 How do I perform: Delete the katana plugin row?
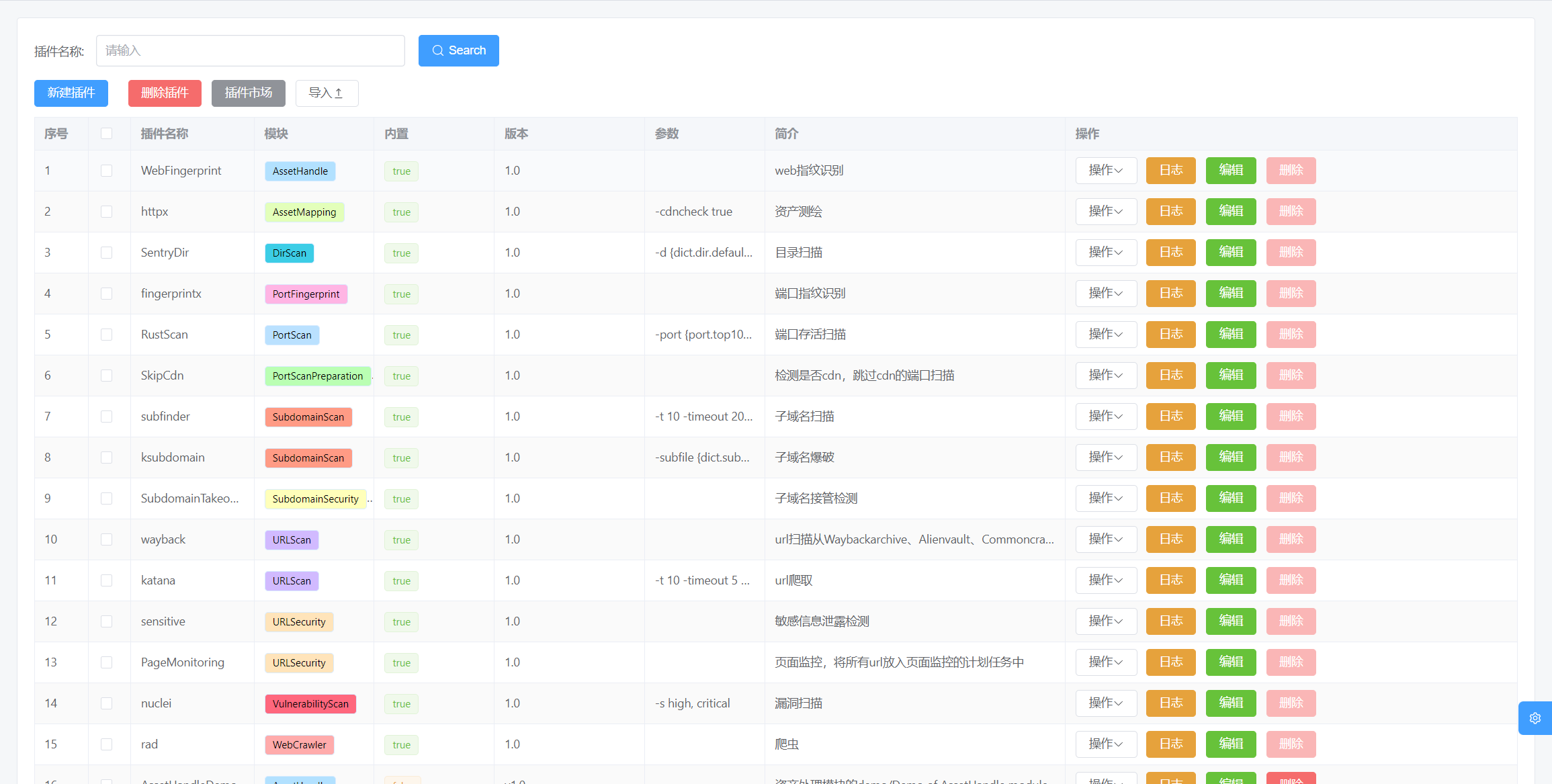click(x=1290, y=580)
